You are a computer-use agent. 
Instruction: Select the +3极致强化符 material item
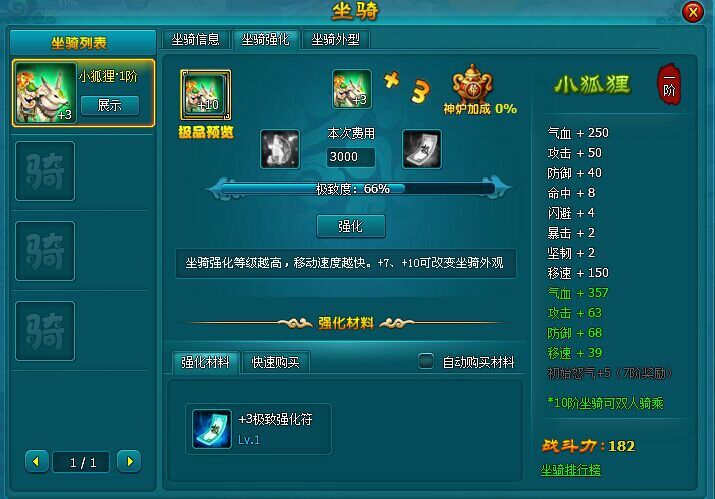258,429
